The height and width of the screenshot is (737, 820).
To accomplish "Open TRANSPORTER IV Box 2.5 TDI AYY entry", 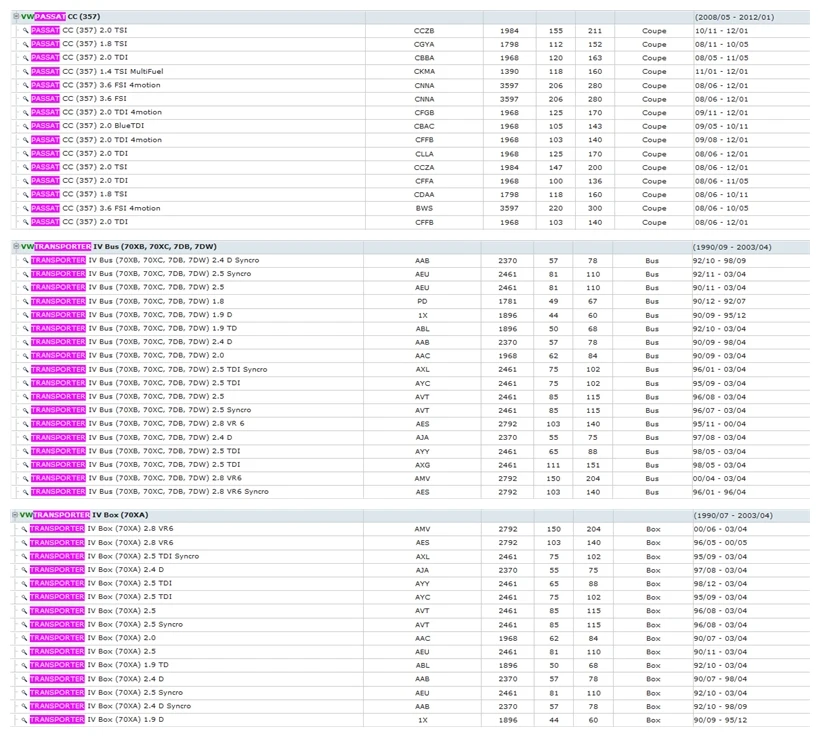I will click(x=100, y=583).
